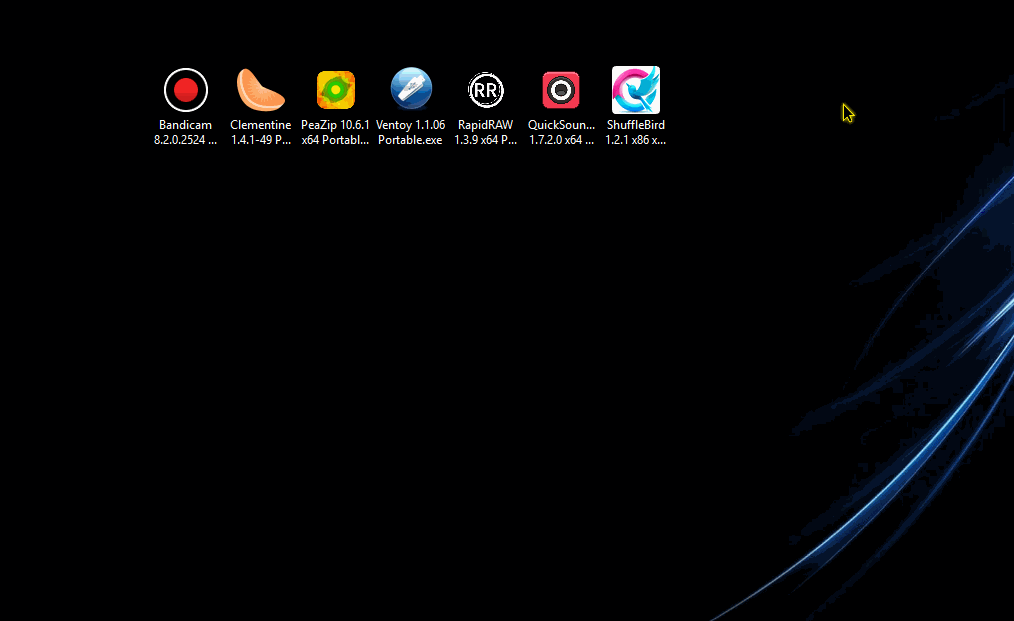Image resolution: width=1014 pixels, height=621 pixels.
Task: Select the Ventoy blue USB icon
Action: pyautogui.click(x=411, y=89)
